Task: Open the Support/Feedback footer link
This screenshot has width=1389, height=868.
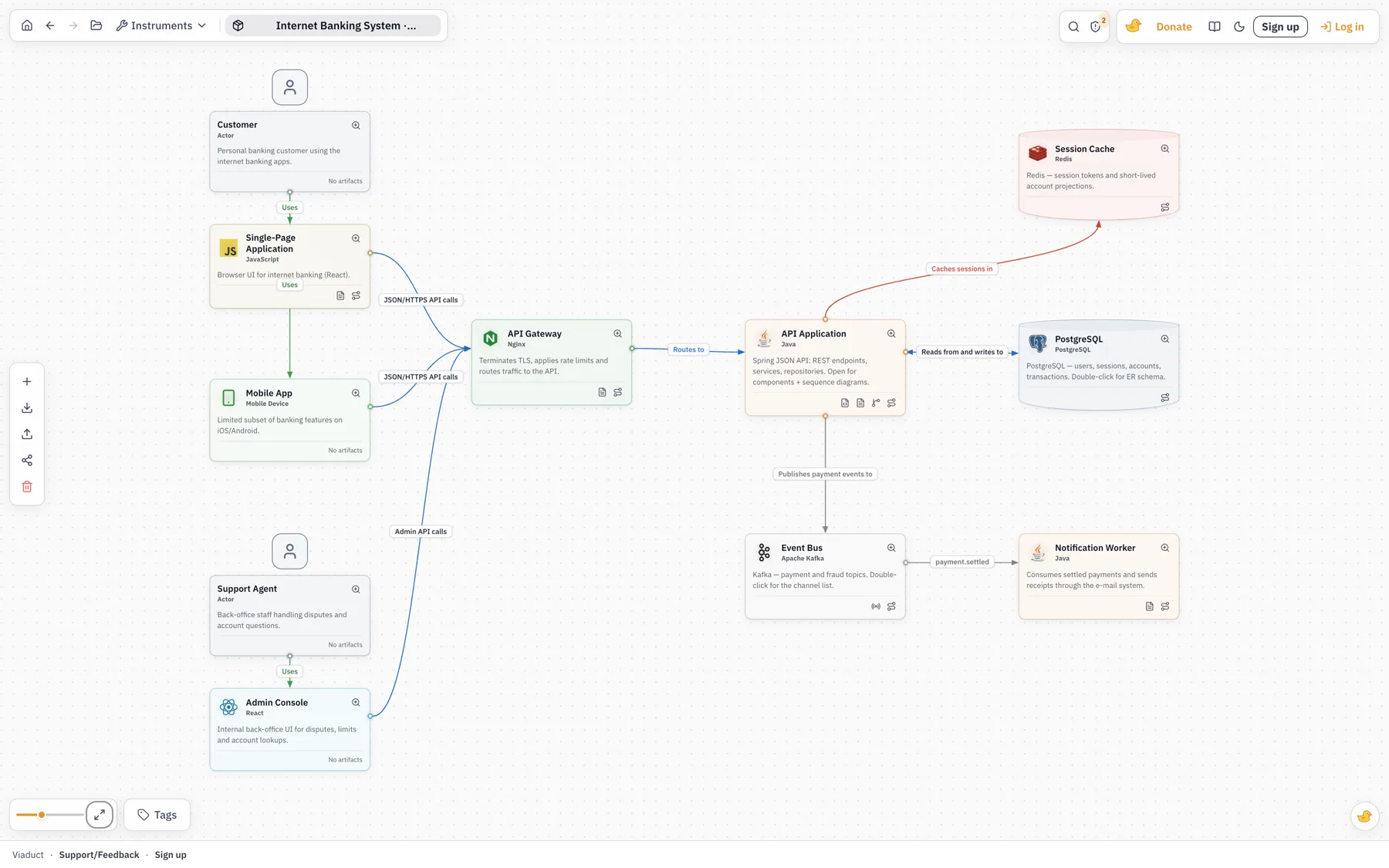Action: pos(99,855)
